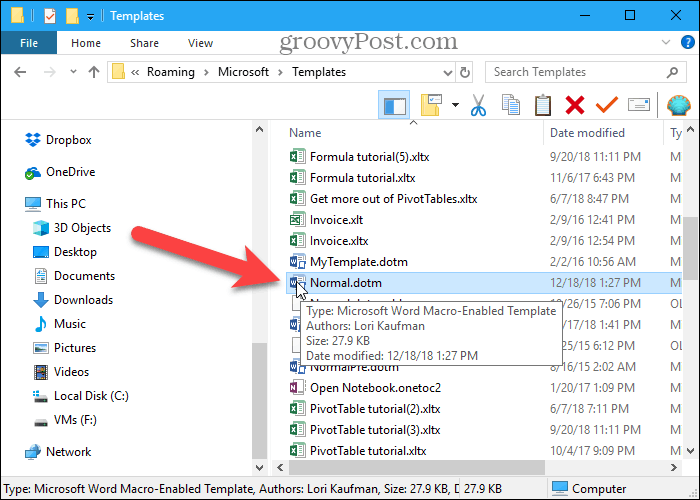
Task: Open the Share ribbon tab
Action: point(144,43)
